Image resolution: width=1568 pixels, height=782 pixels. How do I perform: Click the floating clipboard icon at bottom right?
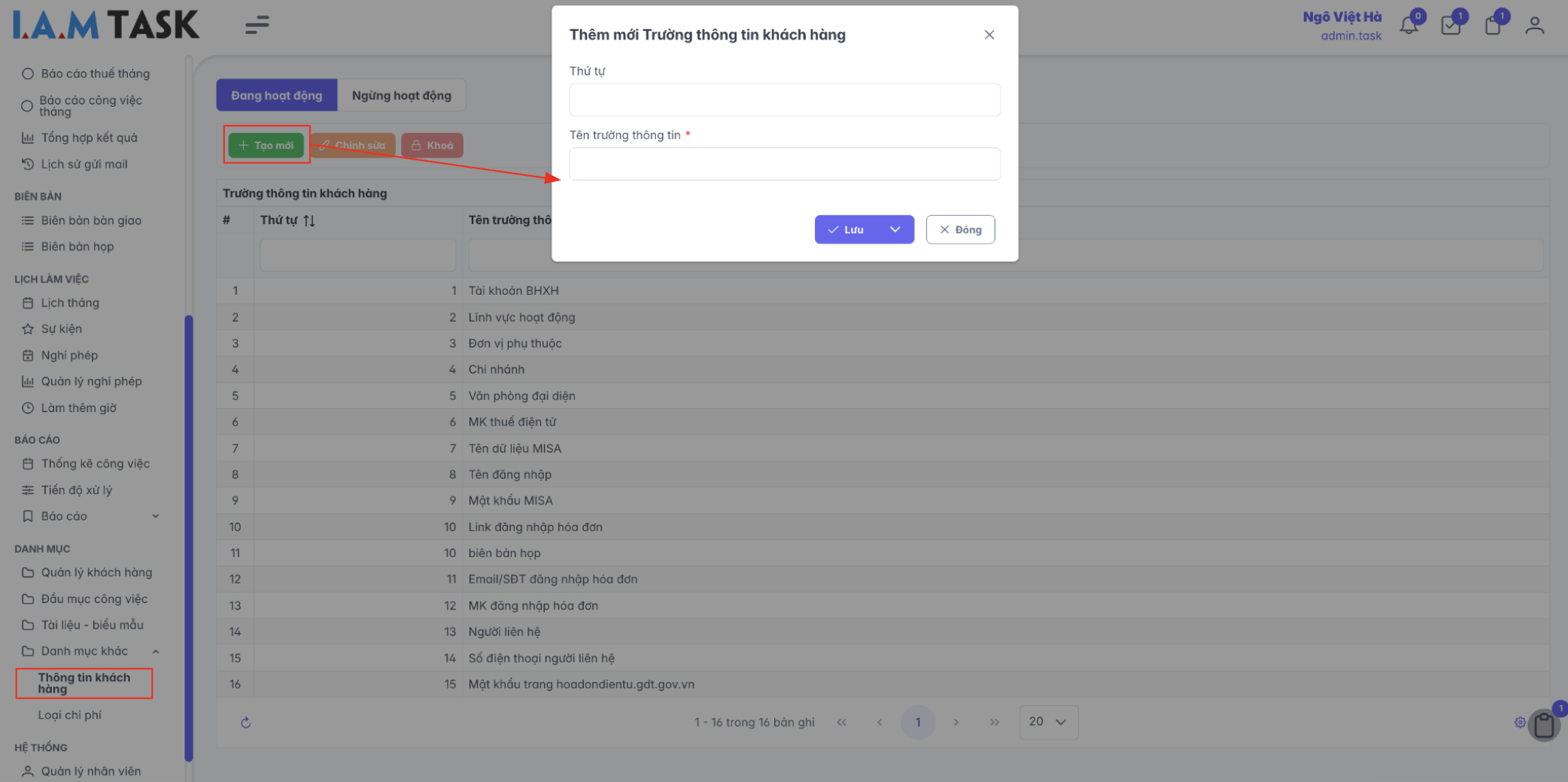click(x=1544, y=726)
